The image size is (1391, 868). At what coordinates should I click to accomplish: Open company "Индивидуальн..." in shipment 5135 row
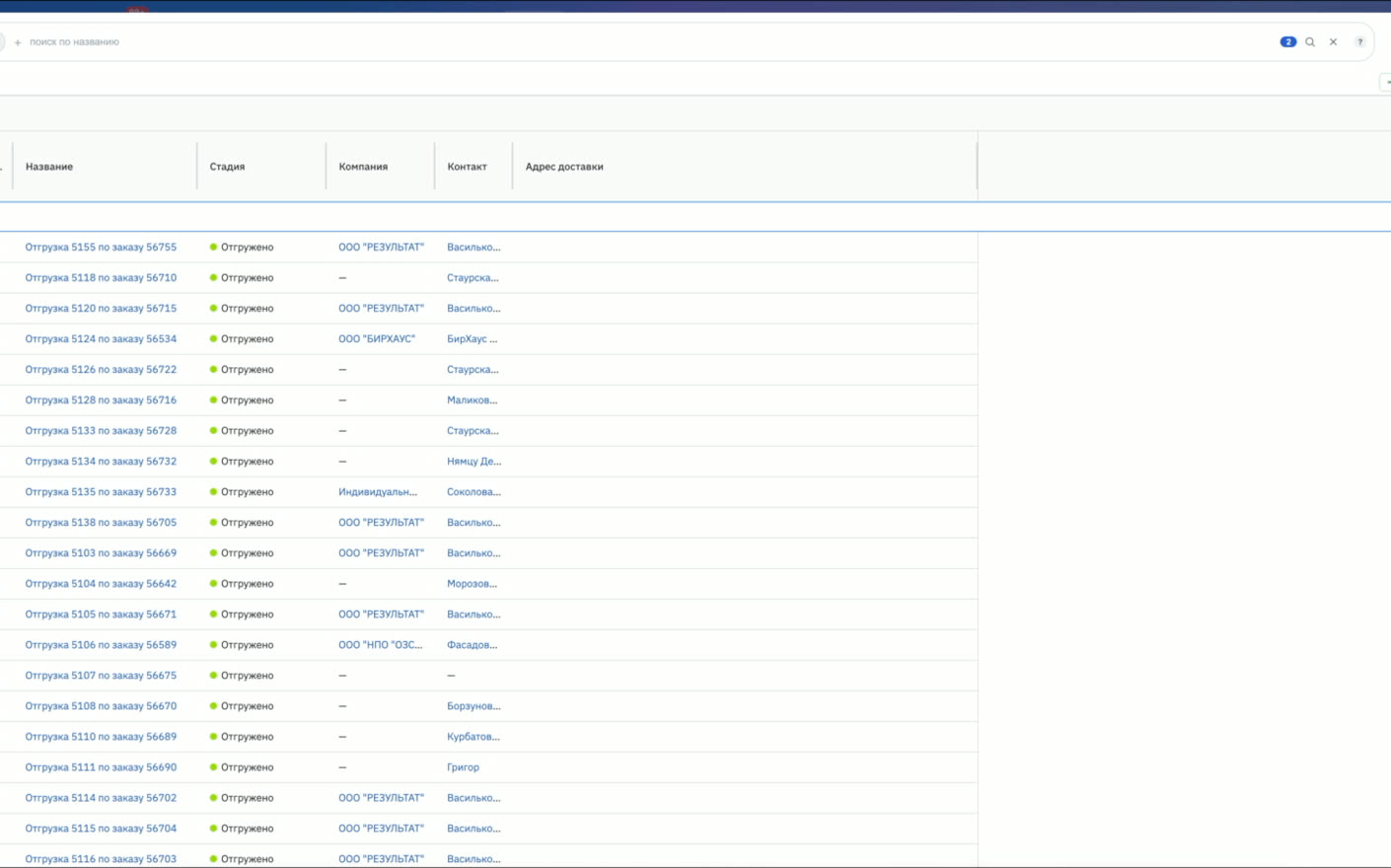378,492
